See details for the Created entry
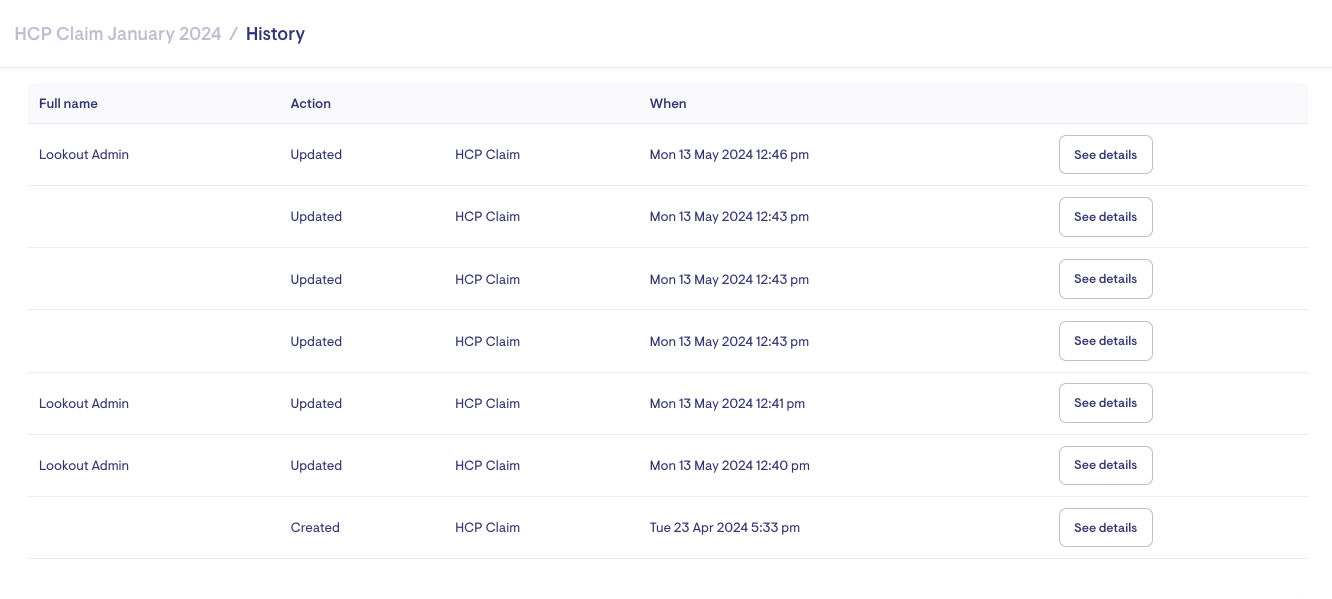Viewport: 1332px width, 599px height. pos(1105,528)
